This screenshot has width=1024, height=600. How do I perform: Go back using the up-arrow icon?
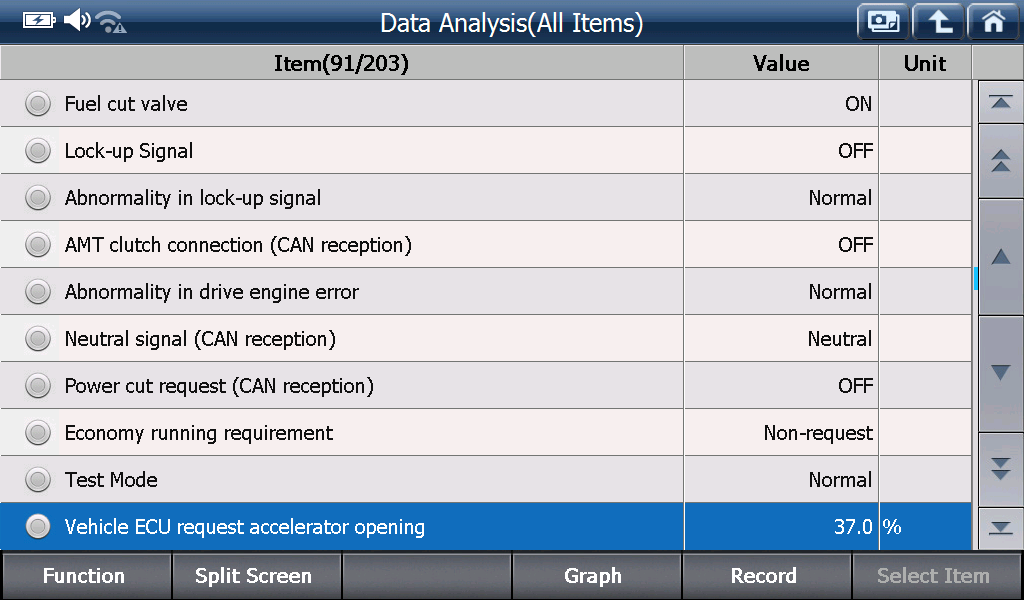938,22
